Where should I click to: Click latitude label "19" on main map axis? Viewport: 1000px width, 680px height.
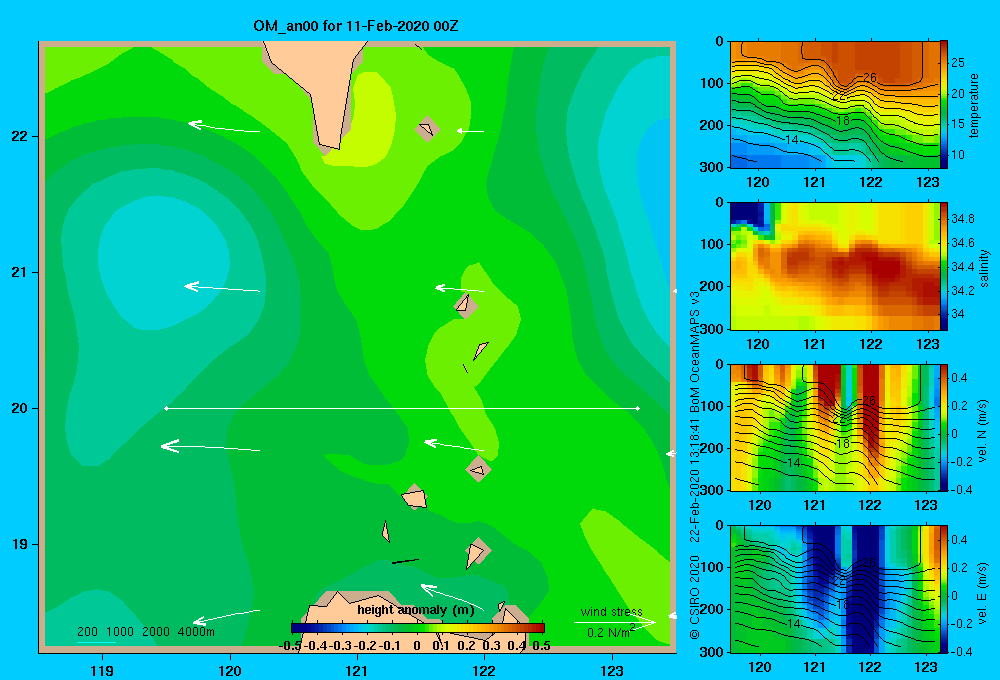[x=20, y=544]
